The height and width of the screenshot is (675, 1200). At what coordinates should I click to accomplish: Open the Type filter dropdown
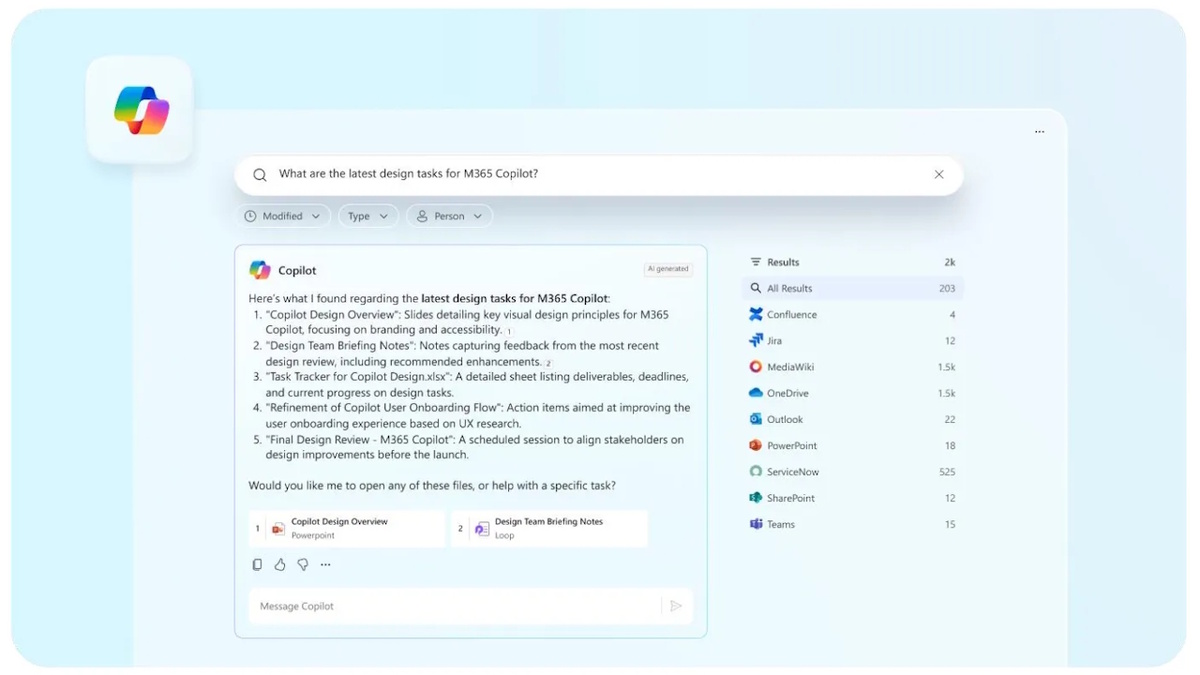pyautogui.click(x=368, y=216)
